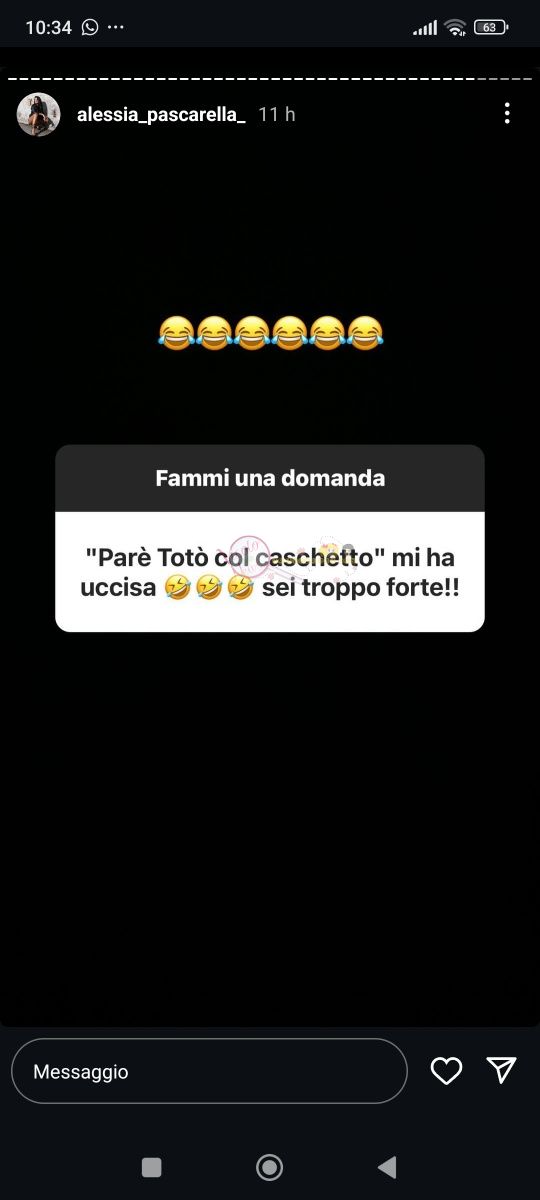Screen dimensions: 540x1200
Task: Tap the 11 h timestamp label
Action: pos(277,115)
